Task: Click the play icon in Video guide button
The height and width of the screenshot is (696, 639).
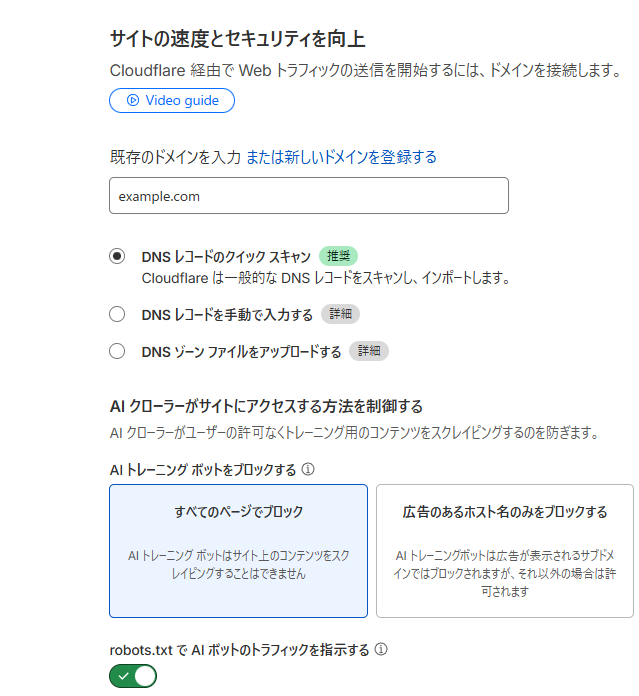Action: 132,100
